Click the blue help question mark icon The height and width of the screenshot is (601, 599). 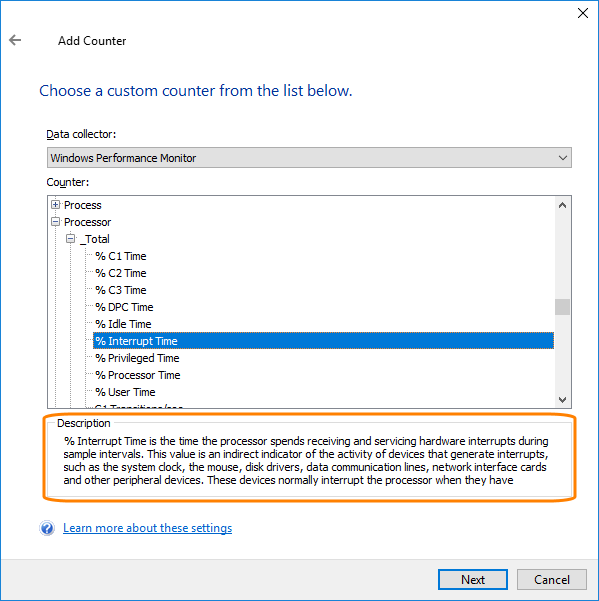coord(47,528)
